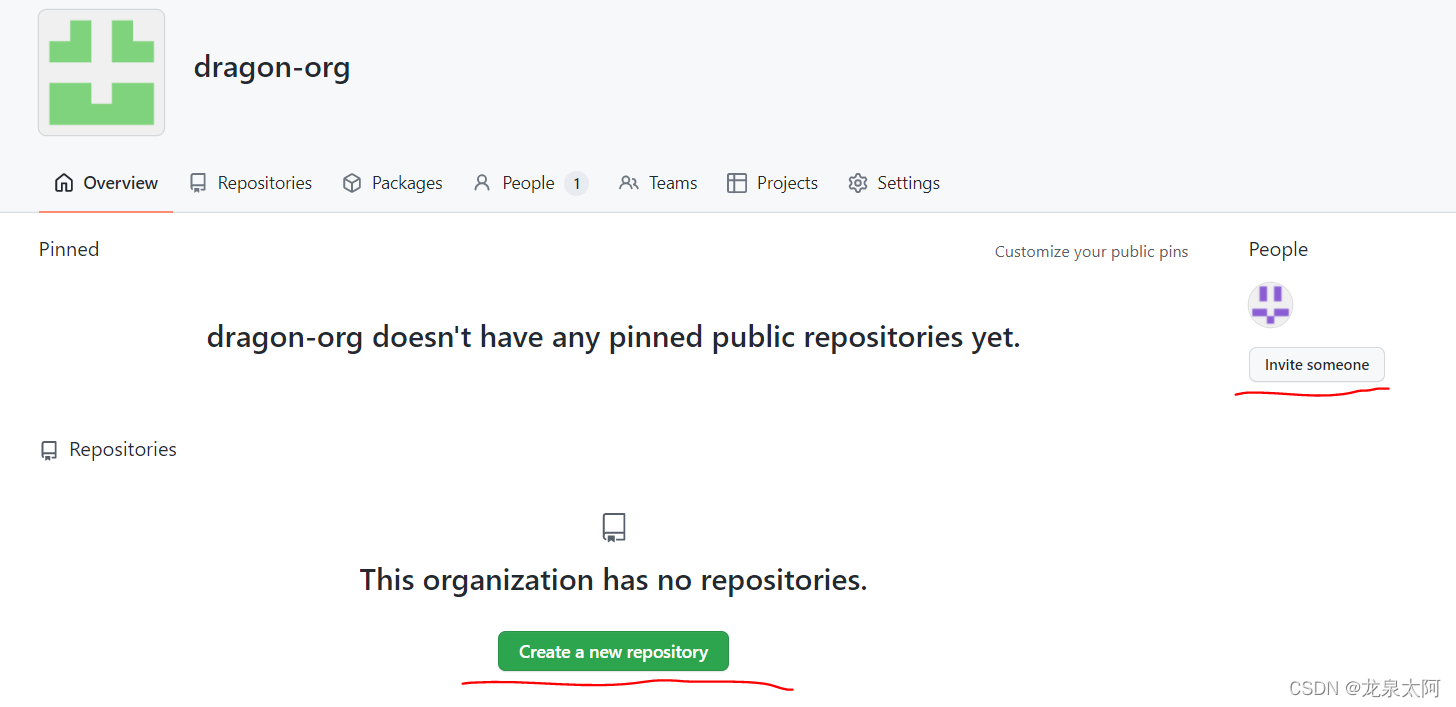Open organization Settings tab

pos(894,183)
